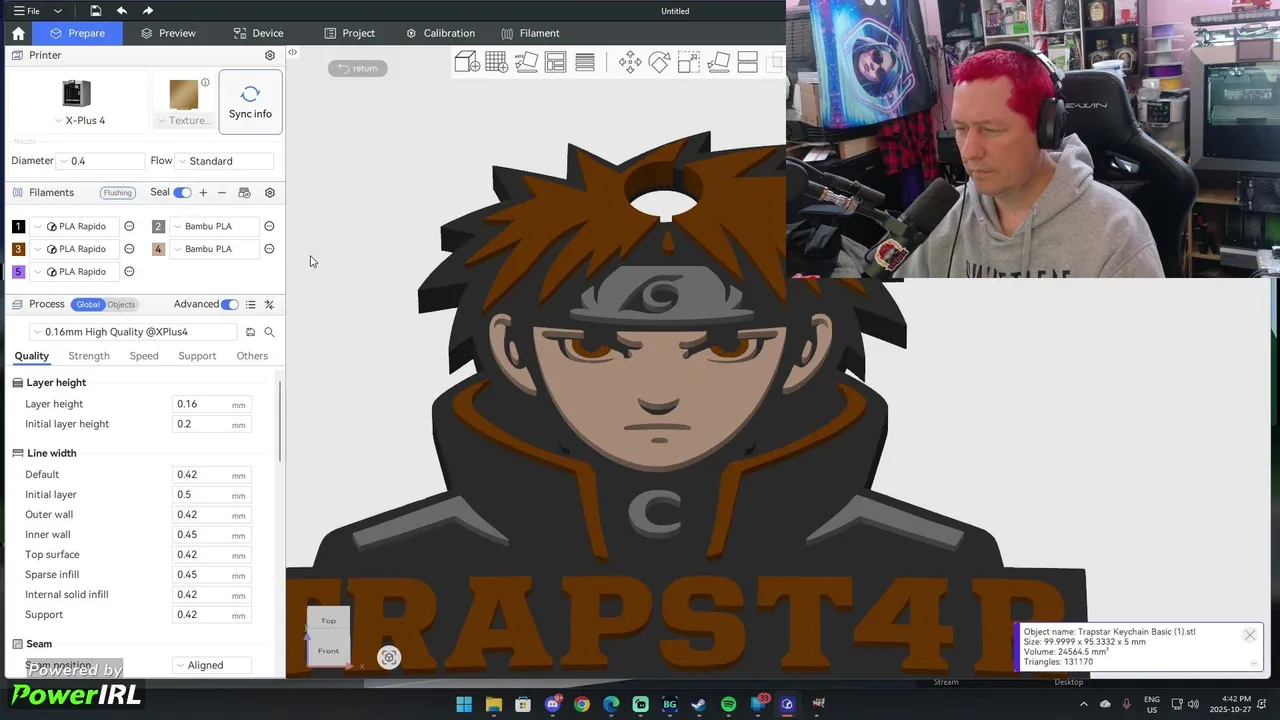Add a filament with plus icon
1280x720 pixels.
203,192
